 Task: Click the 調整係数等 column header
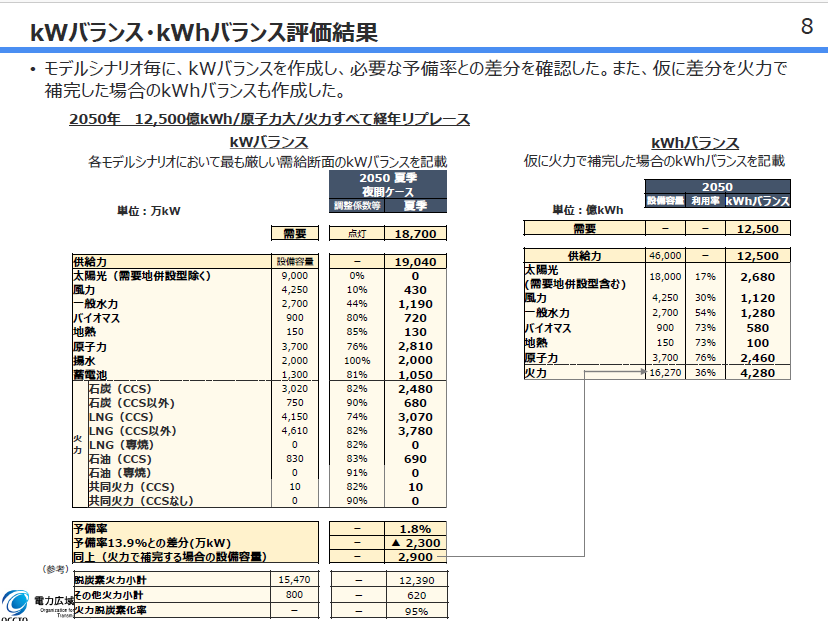[357, 205]
